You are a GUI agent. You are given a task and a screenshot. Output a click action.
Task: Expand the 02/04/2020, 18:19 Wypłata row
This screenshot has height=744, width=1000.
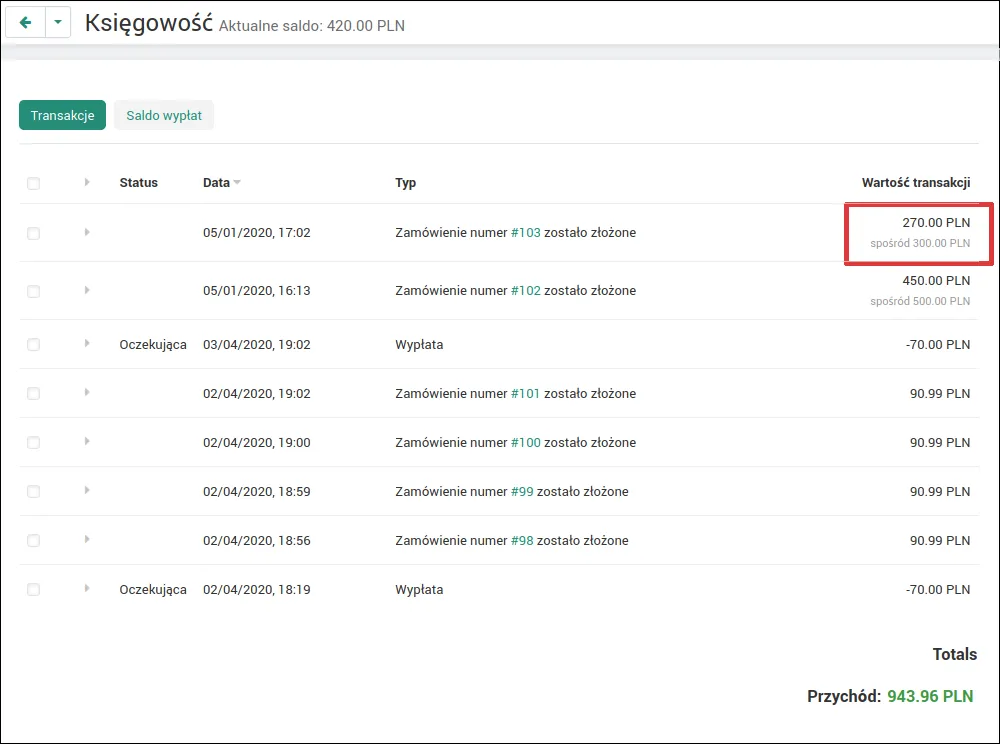[87, 588]
